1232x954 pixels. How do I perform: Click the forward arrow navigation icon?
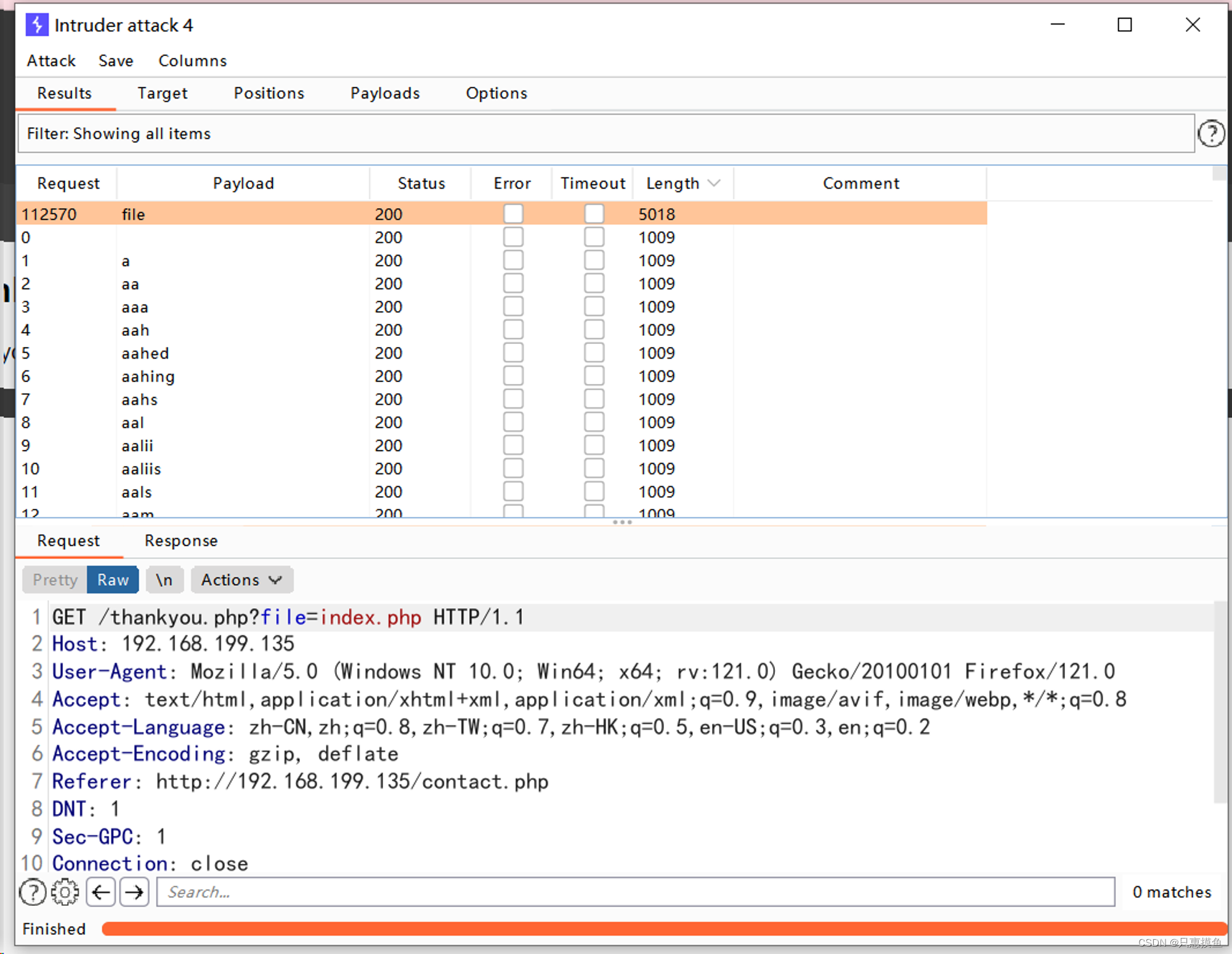point(133,892)
